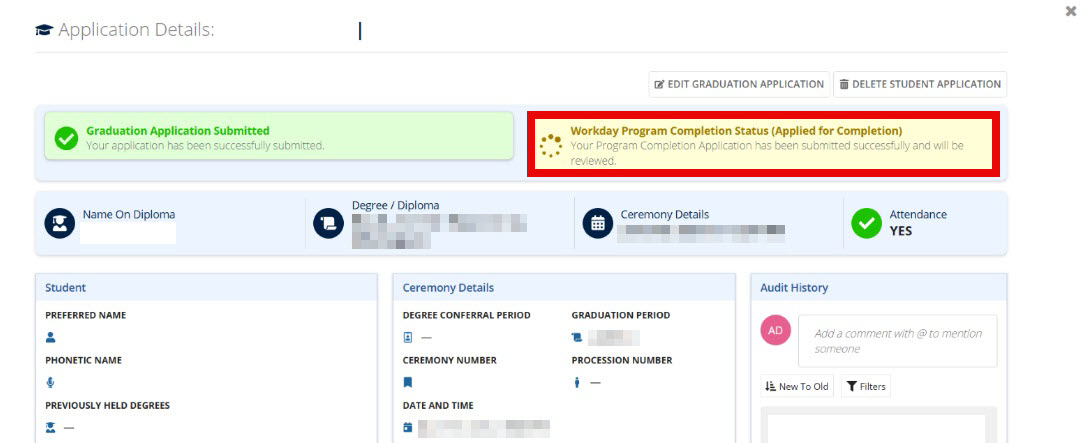Image resolution: width=1083 pixels, height=443 pixels.
Task: Click the Workday Program Completion spinner icon
Action: 550,145
